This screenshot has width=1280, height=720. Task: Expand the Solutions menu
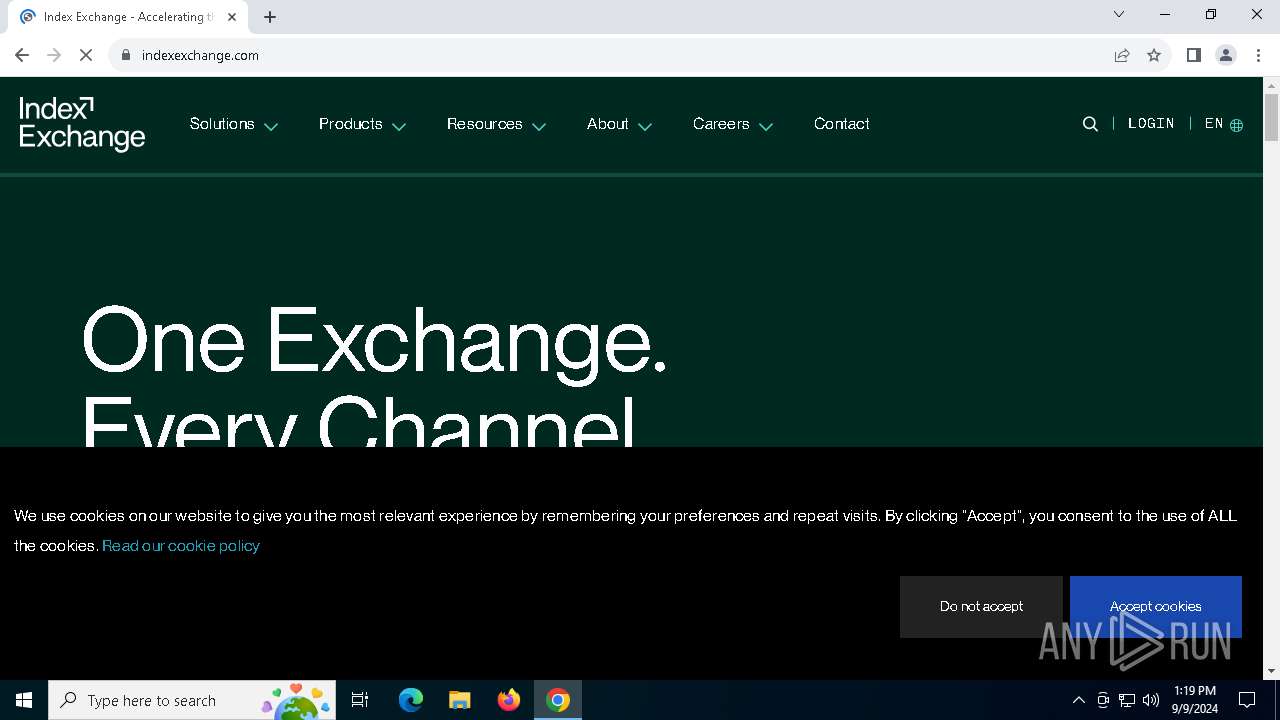pyautogui.click(x=234, y=124)
